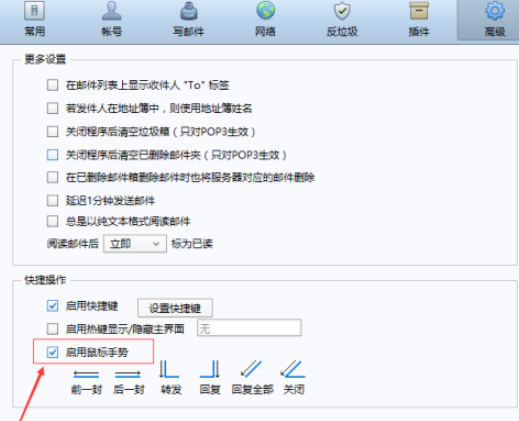This screenshot has height=421, width=519.
Task: Click the 反垃圾 tab label
Action: pyautogui.click(x=342, y=32)
